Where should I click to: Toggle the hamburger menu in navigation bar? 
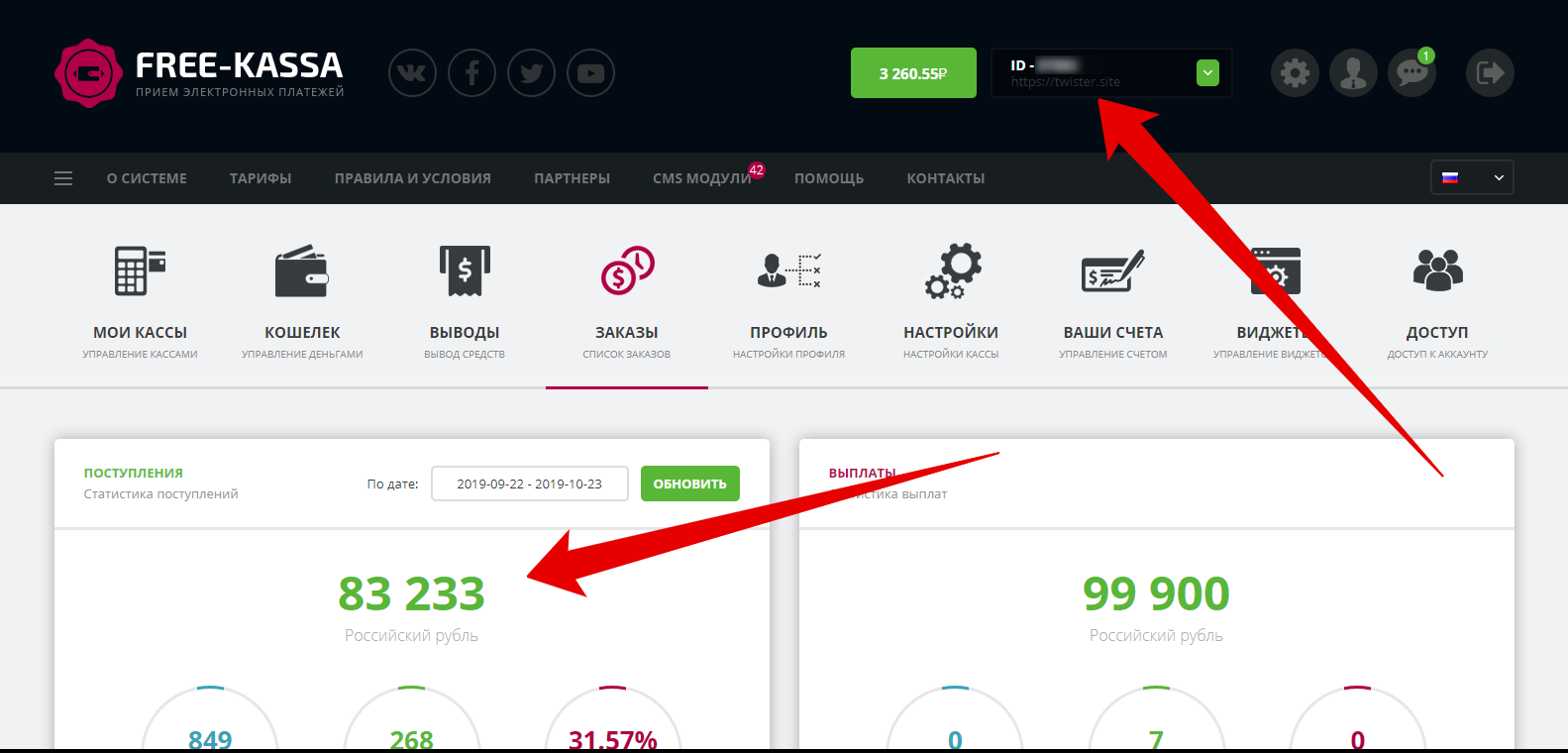point(63,178)
